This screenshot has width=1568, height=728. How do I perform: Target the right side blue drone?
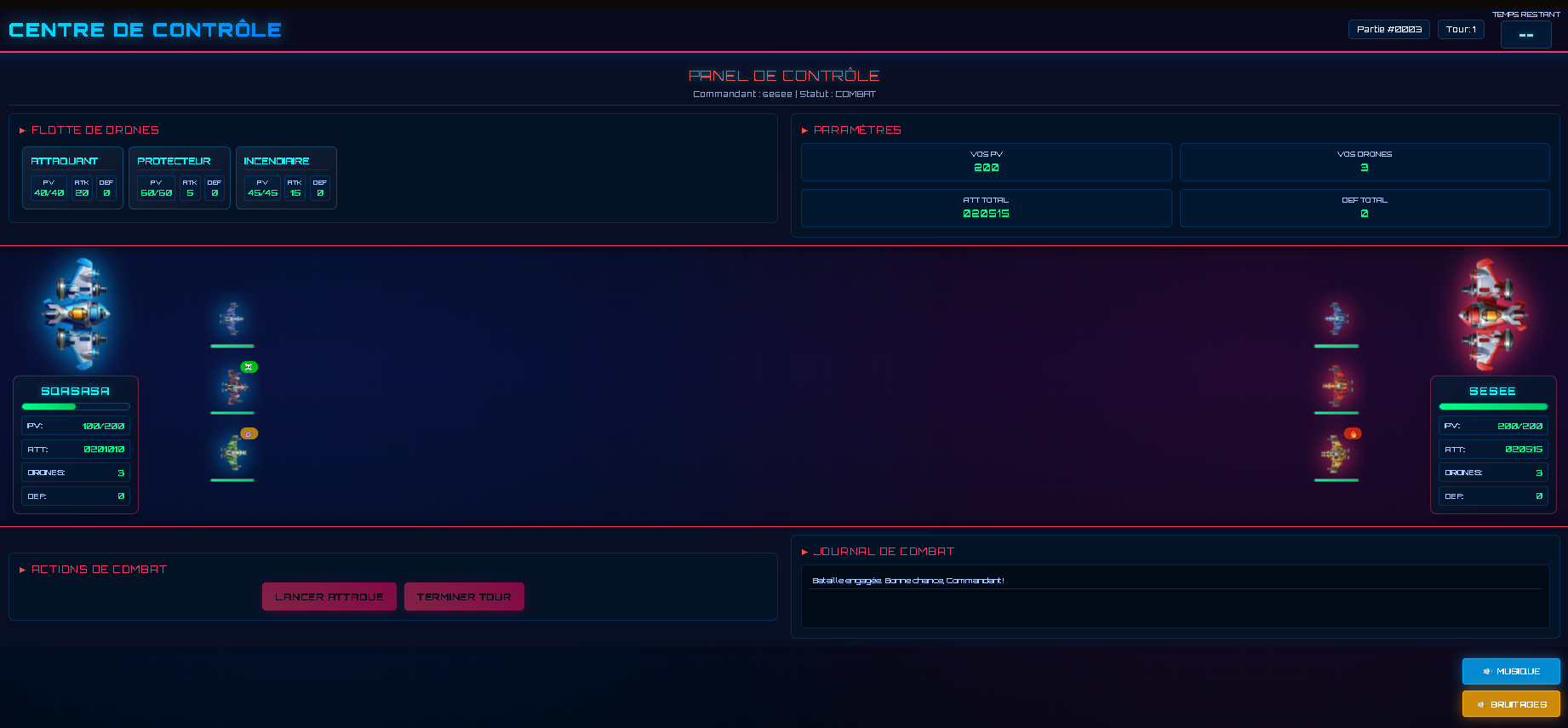point(1336,318)
